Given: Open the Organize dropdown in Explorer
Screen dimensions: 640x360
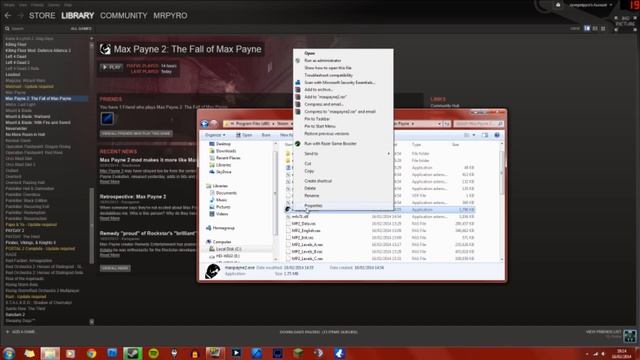Looking at the screenshot, I should [x=215, y=135].
